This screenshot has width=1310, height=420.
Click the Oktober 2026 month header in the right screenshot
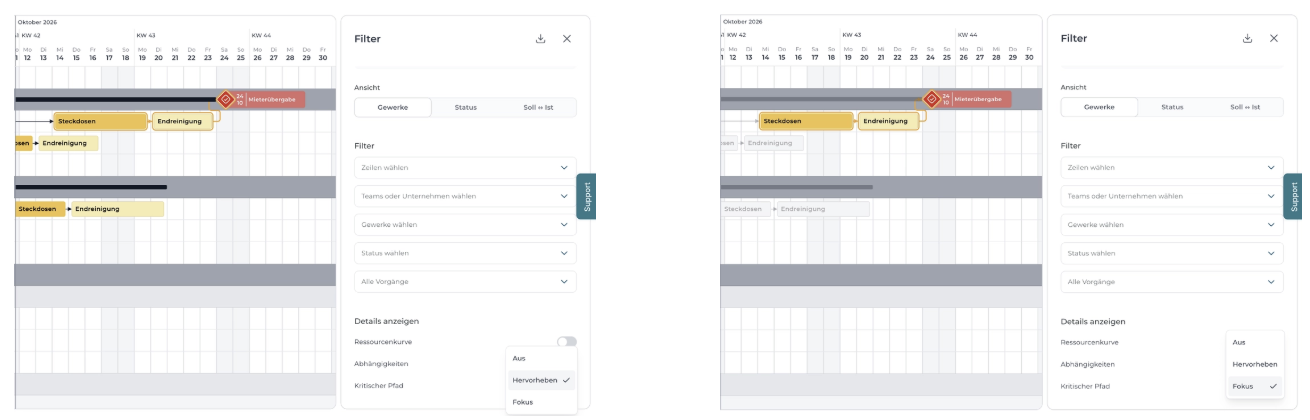(x=742, y=21)
